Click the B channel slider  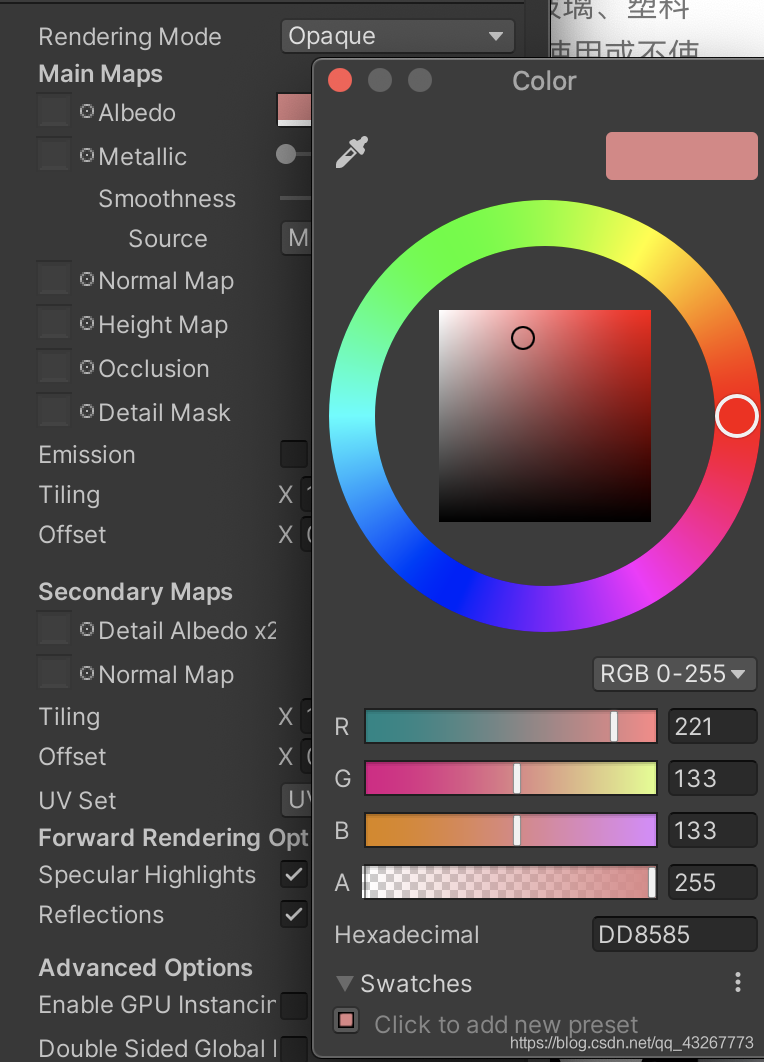point(511,830)
